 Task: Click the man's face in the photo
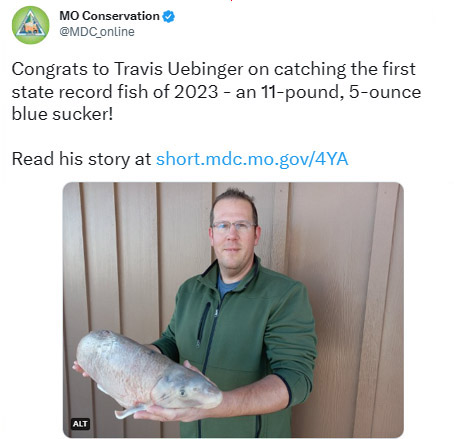[x=234, y=235]
